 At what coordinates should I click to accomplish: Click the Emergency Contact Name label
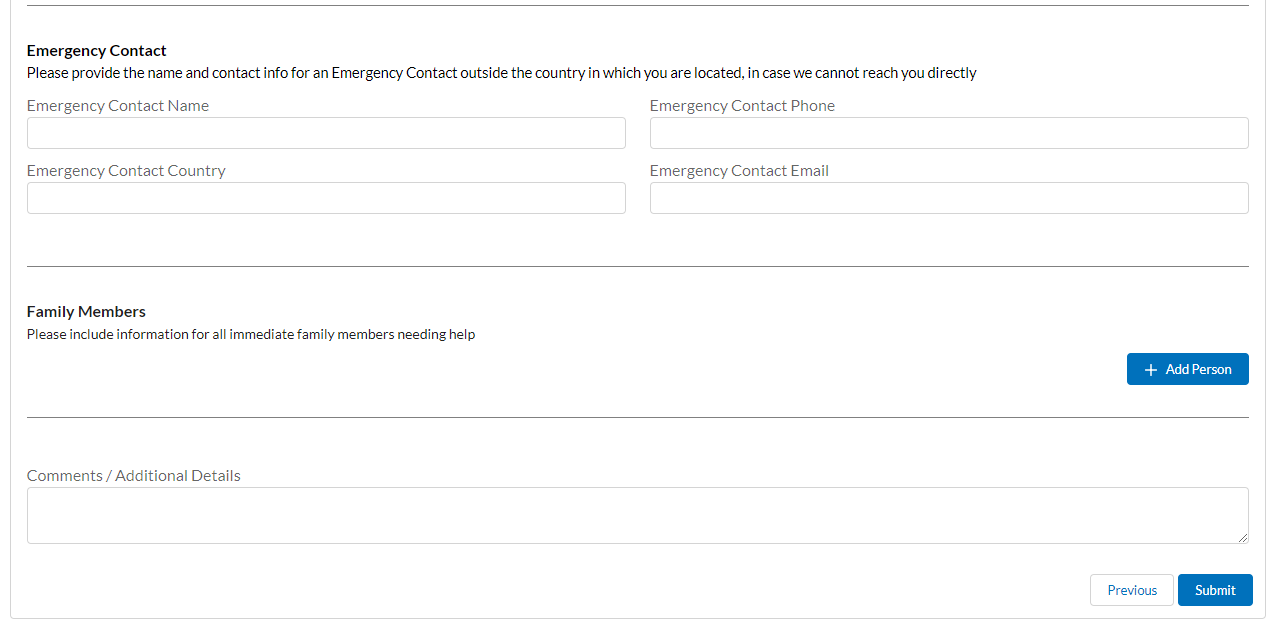(x=118, y=106)
